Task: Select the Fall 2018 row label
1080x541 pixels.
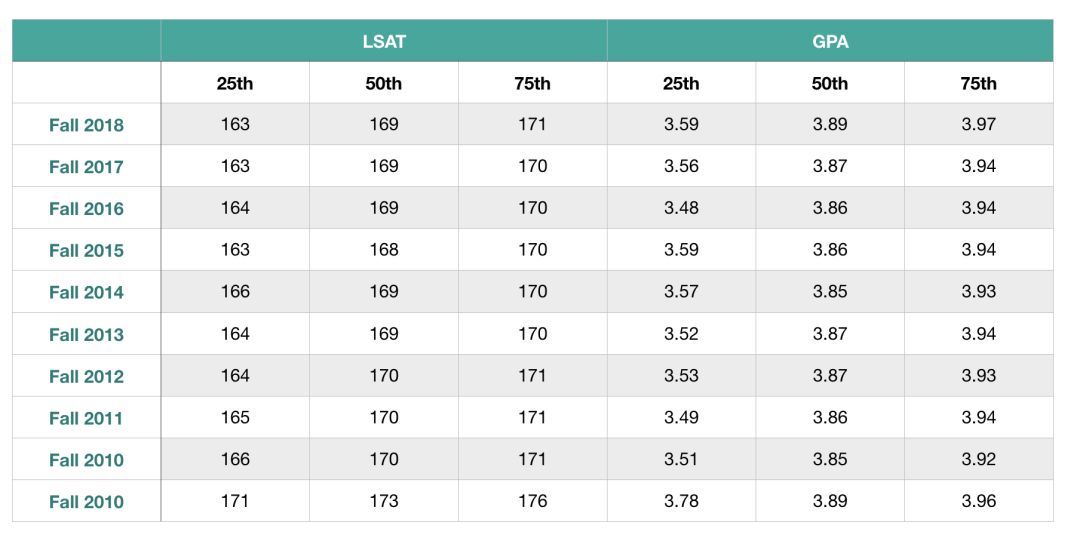Action: click(x=86, y=126)
